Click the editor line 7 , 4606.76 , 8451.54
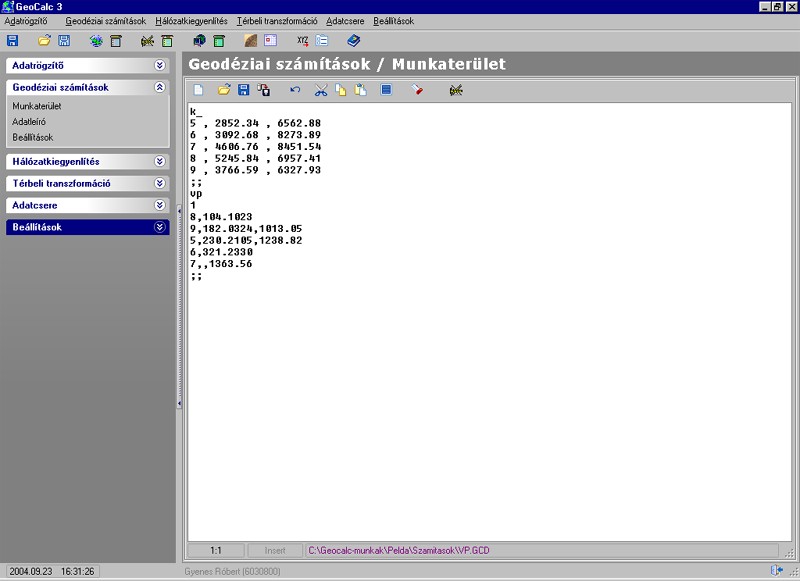This screenshot has height=581, width=800. point(256,147)
